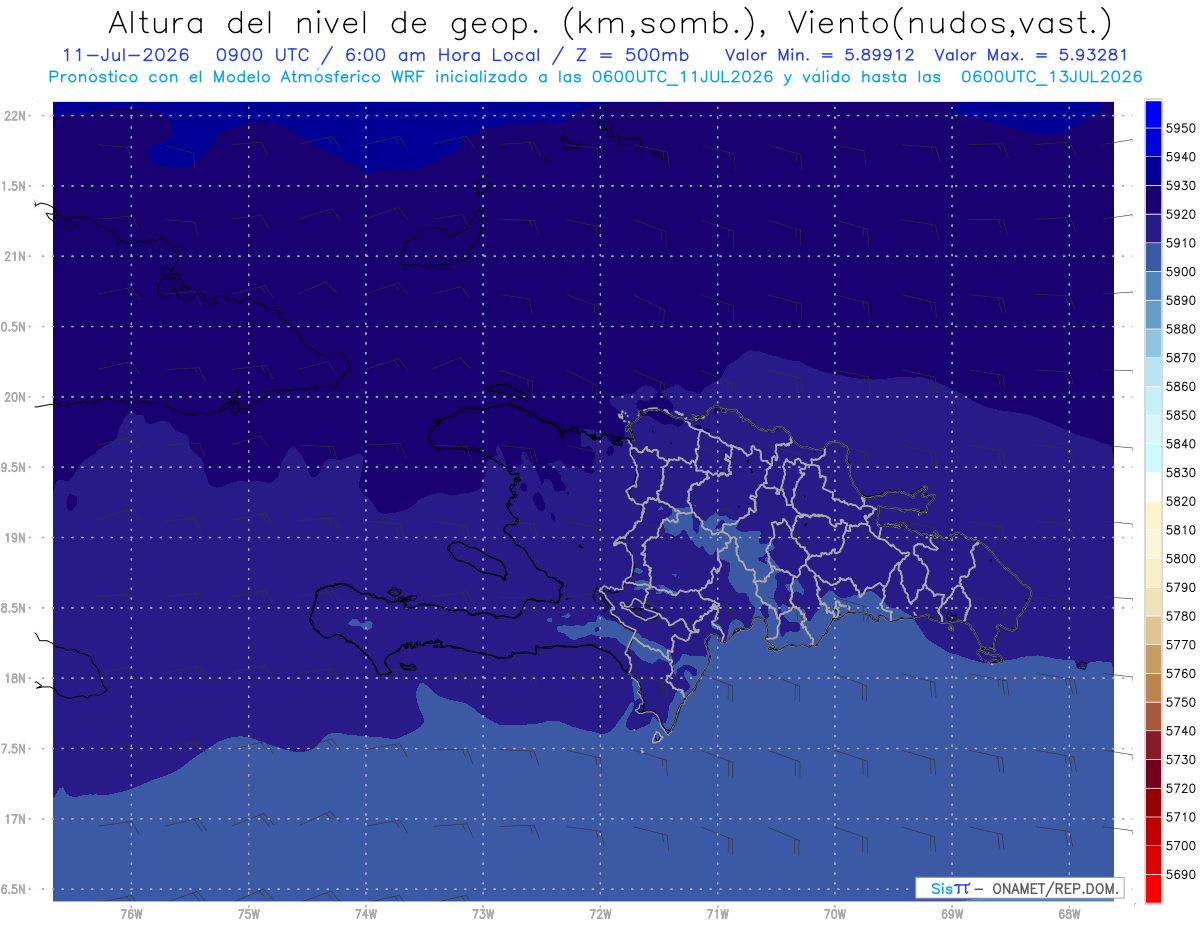Click the longitude axis label '71W'
Image resolution: width=1200 pixels, height=927 pixels.
coord(717,914)
